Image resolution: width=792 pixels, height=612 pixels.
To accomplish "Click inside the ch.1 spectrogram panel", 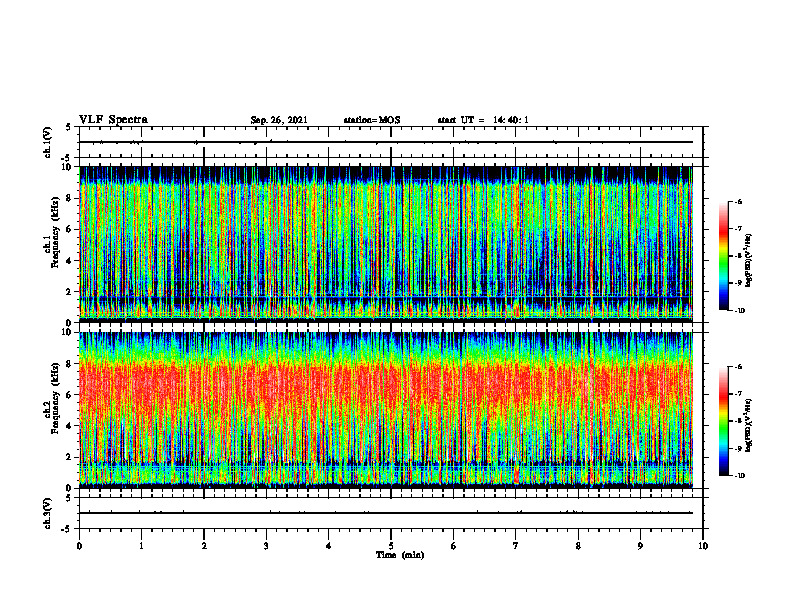I will (x=386, y=244).
